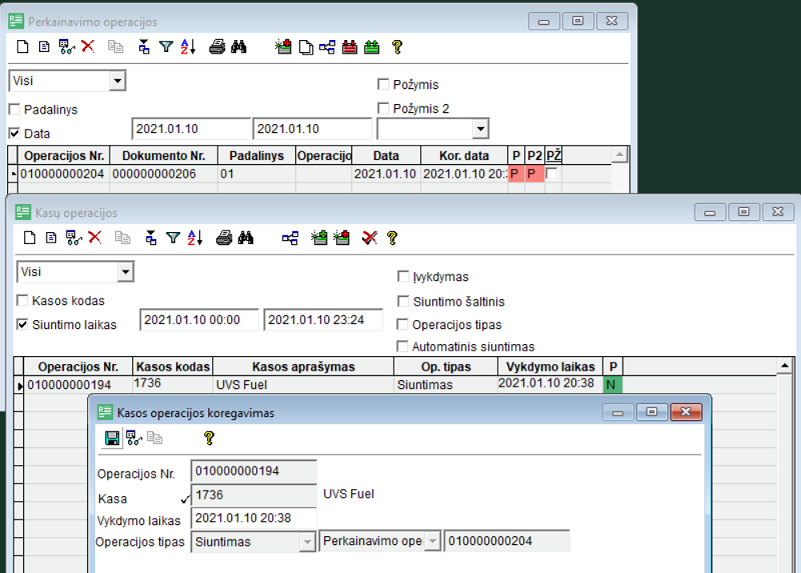Click the Vykdymo laikas column header
Image resolution: width=801 pixels, height=573 pixels.
pyautogui.click(x=550, y=367)
